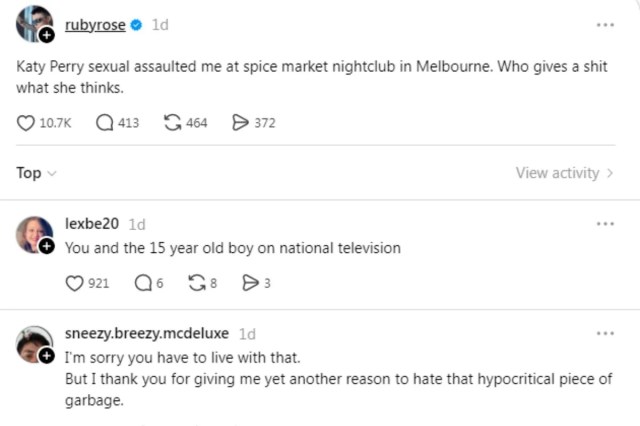Open more options on the rubyrose post
Image resolution: width=640 pixels, height=426 pixels.
605,25
